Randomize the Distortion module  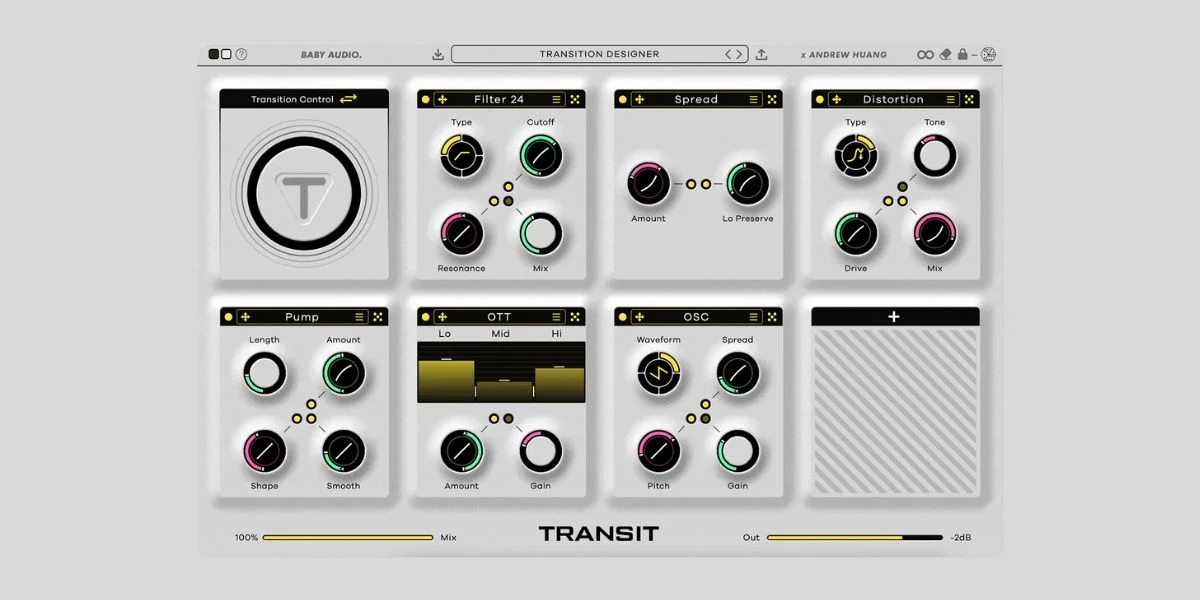tap(969, 99)
